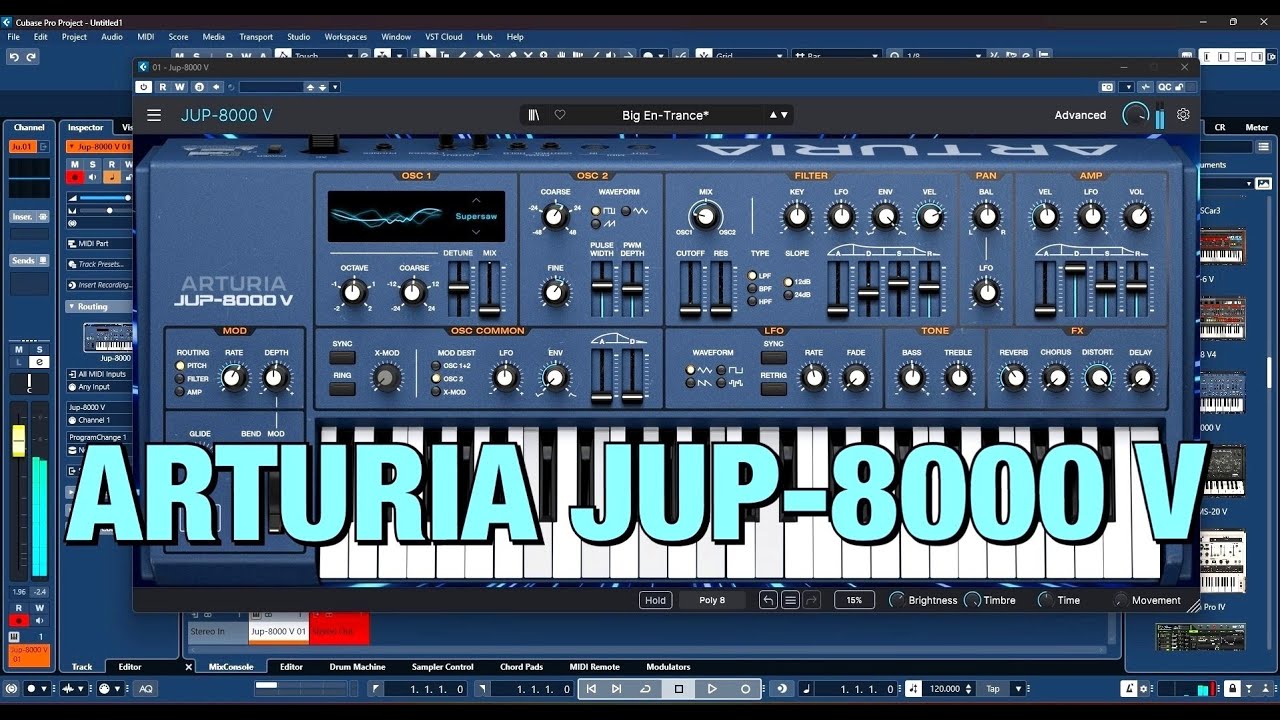Viewport: 1280px width, 720px height.
Task: Switch to the Drum Machine tab
Action: click(x=357, y=667)
